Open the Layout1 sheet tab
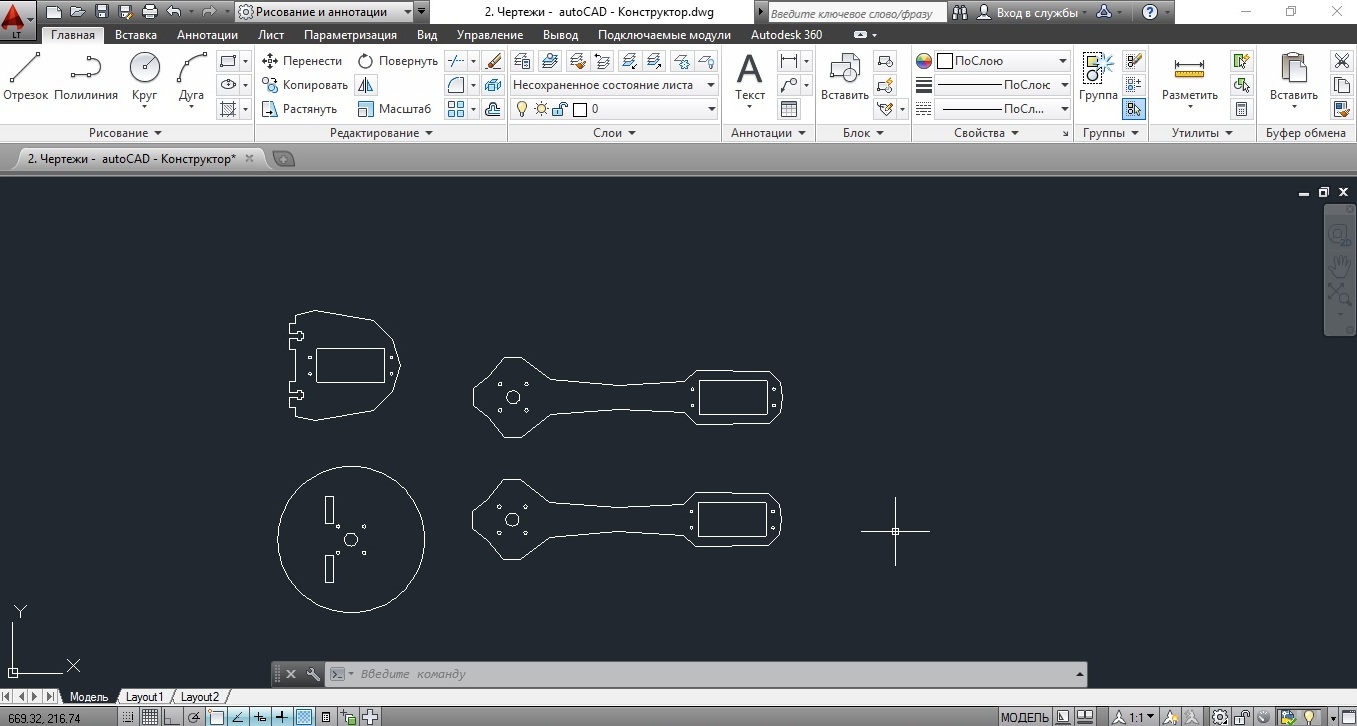Screen dimensions: 1357x726 [144, 697]
